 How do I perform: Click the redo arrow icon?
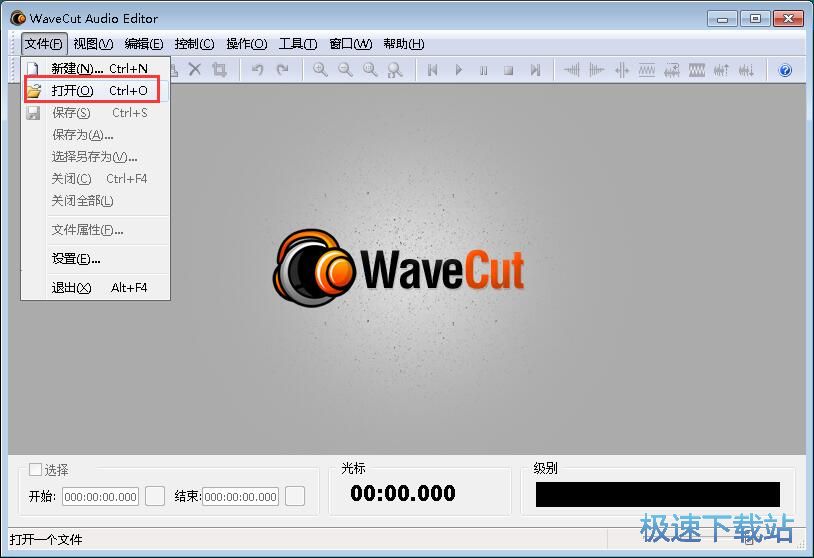tap(282, 70)
